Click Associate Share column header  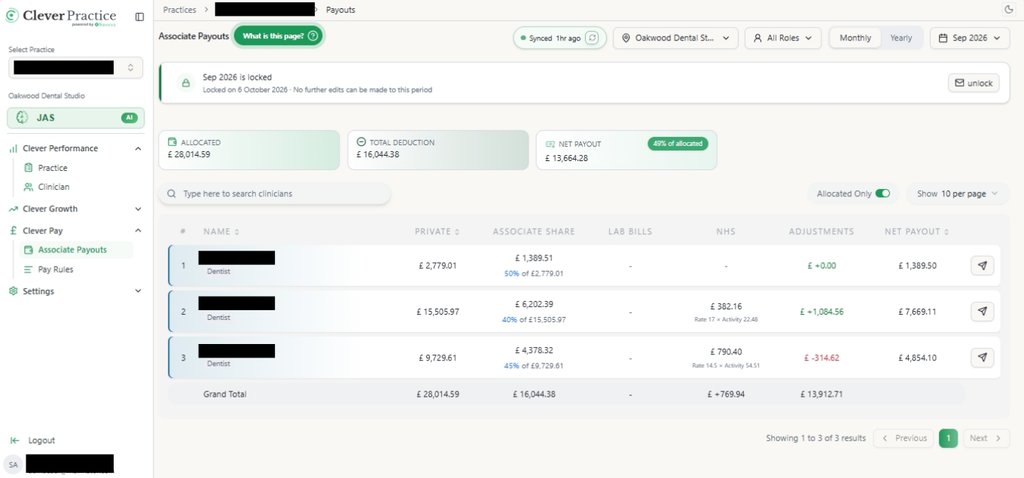(534, 231)
